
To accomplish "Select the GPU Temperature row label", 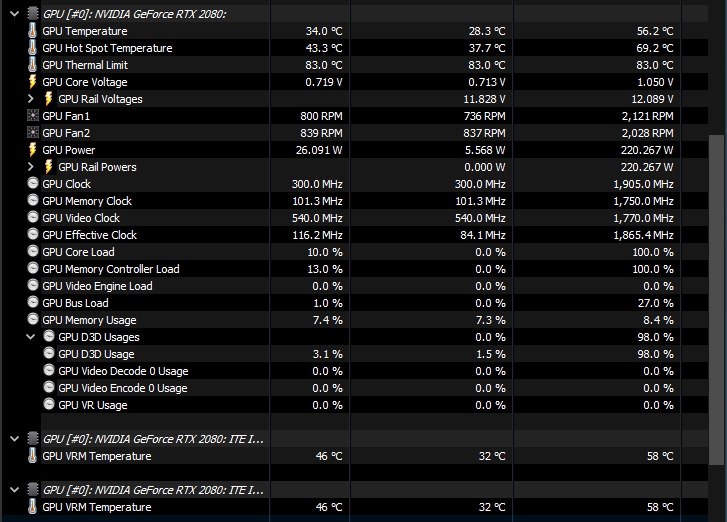I will 85,31.
